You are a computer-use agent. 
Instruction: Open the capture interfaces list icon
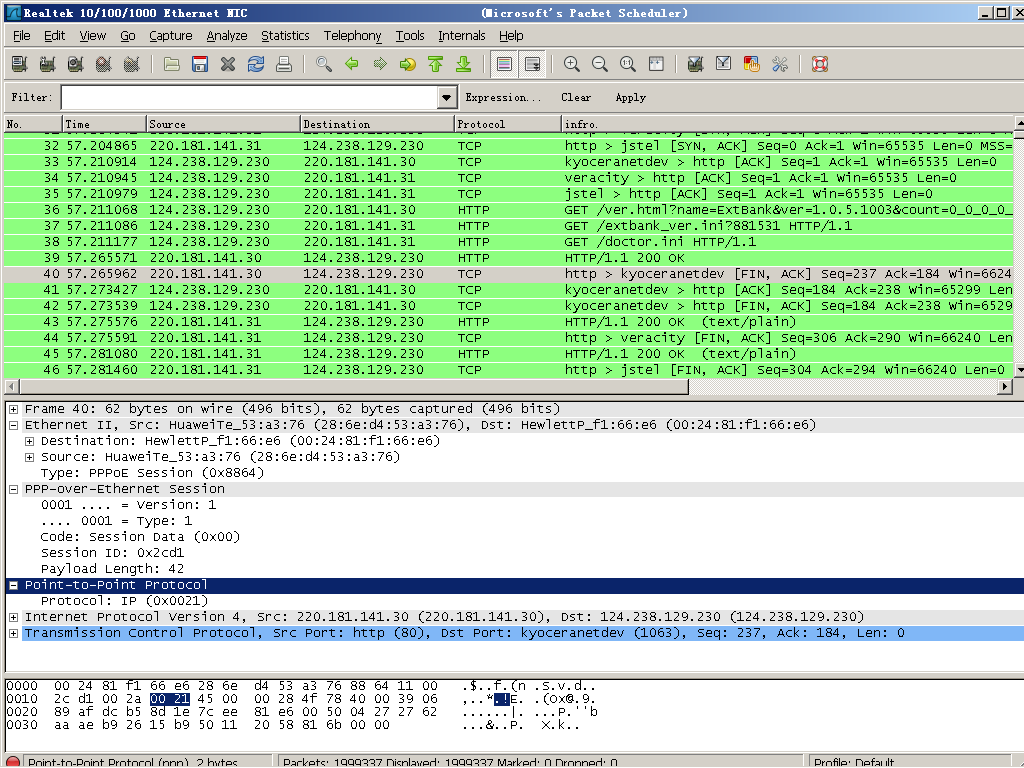point(20,64)
